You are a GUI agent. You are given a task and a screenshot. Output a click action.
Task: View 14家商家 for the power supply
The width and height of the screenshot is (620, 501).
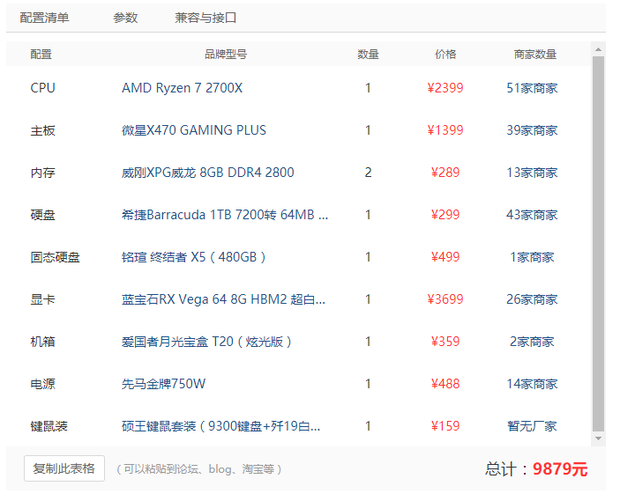(x=532, y=384)
